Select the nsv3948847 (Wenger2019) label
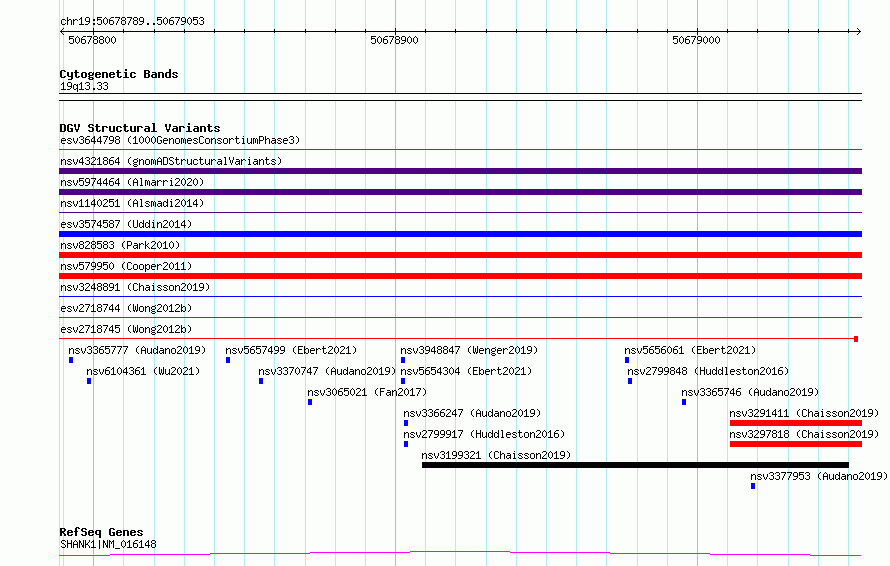This screenshot has height=566, width=890. (x=469, y=350)
